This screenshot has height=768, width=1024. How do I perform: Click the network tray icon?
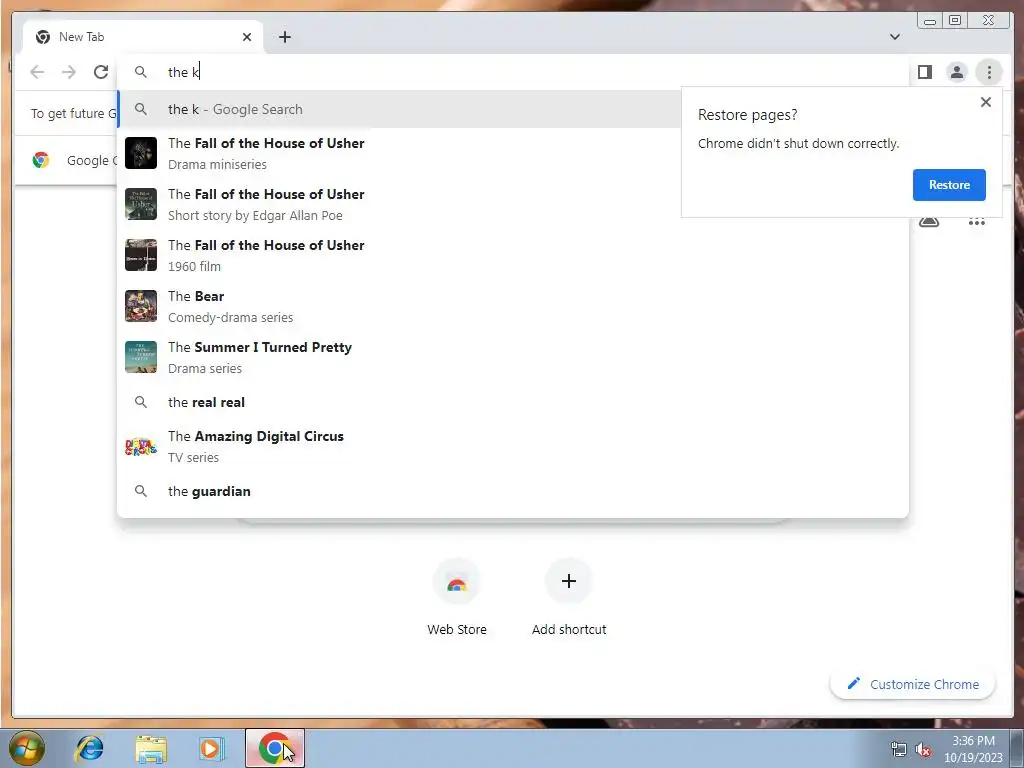tap(899, 750)
